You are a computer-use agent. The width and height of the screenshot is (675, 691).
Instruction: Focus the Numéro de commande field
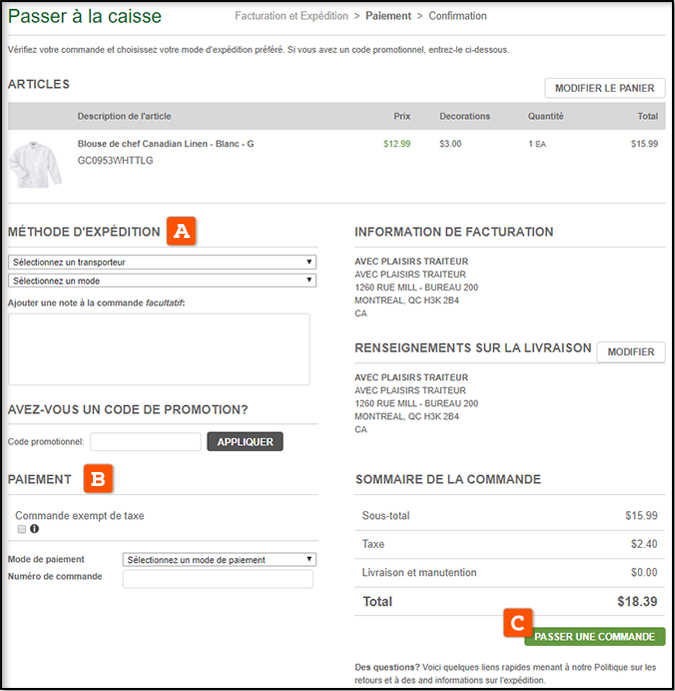click(217, 579)
